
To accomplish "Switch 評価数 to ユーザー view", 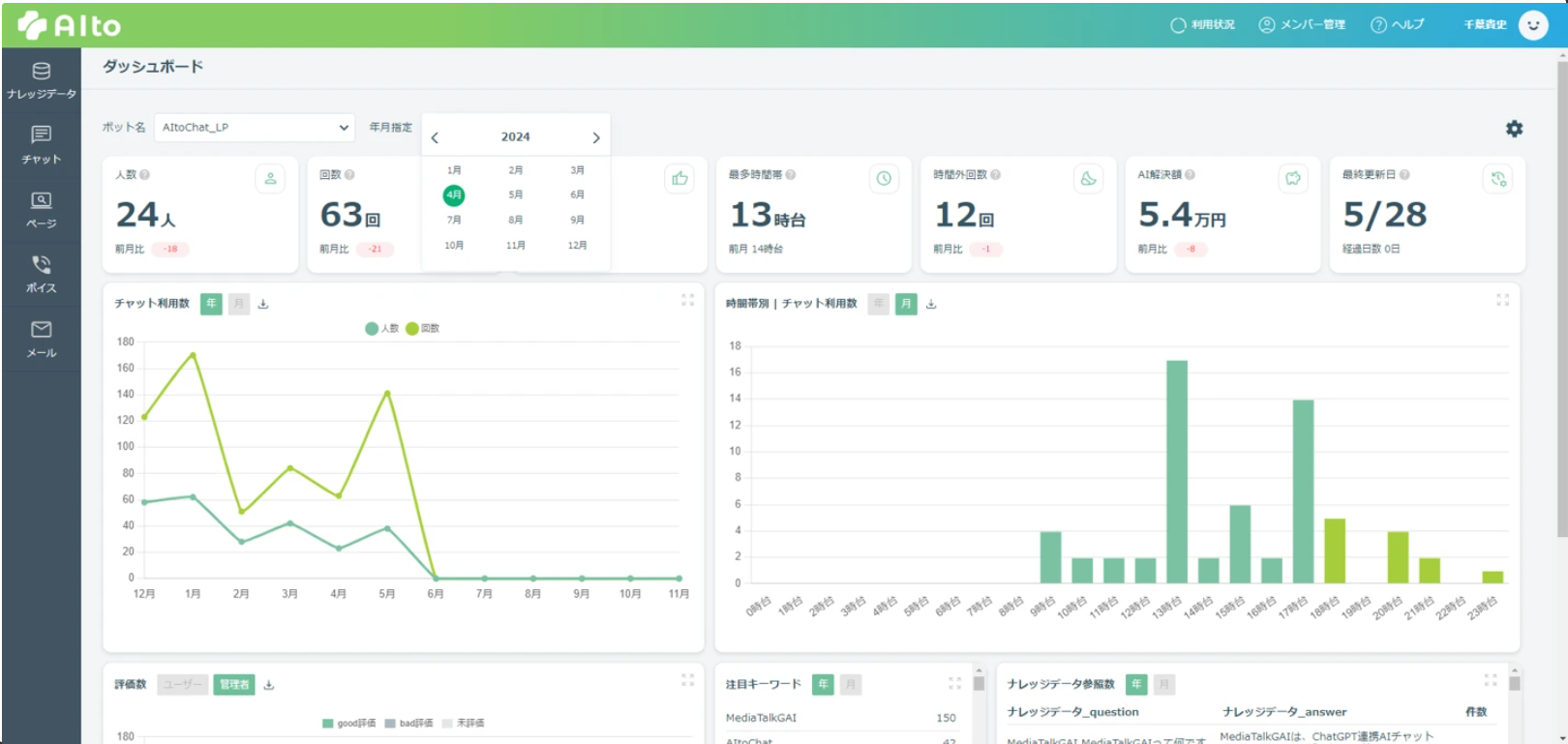I will pyautogui.click(x=182, y=685).
